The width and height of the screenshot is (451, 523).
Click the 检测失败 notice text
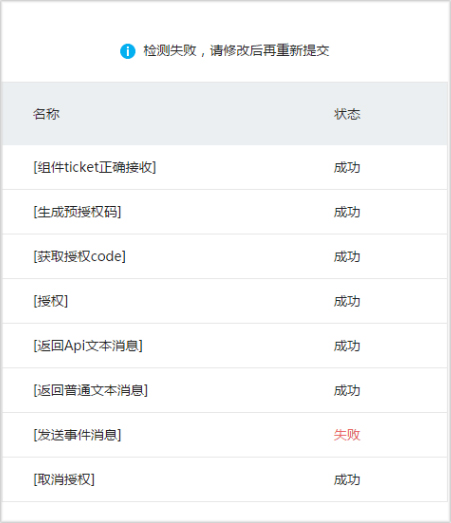[236, 51]
